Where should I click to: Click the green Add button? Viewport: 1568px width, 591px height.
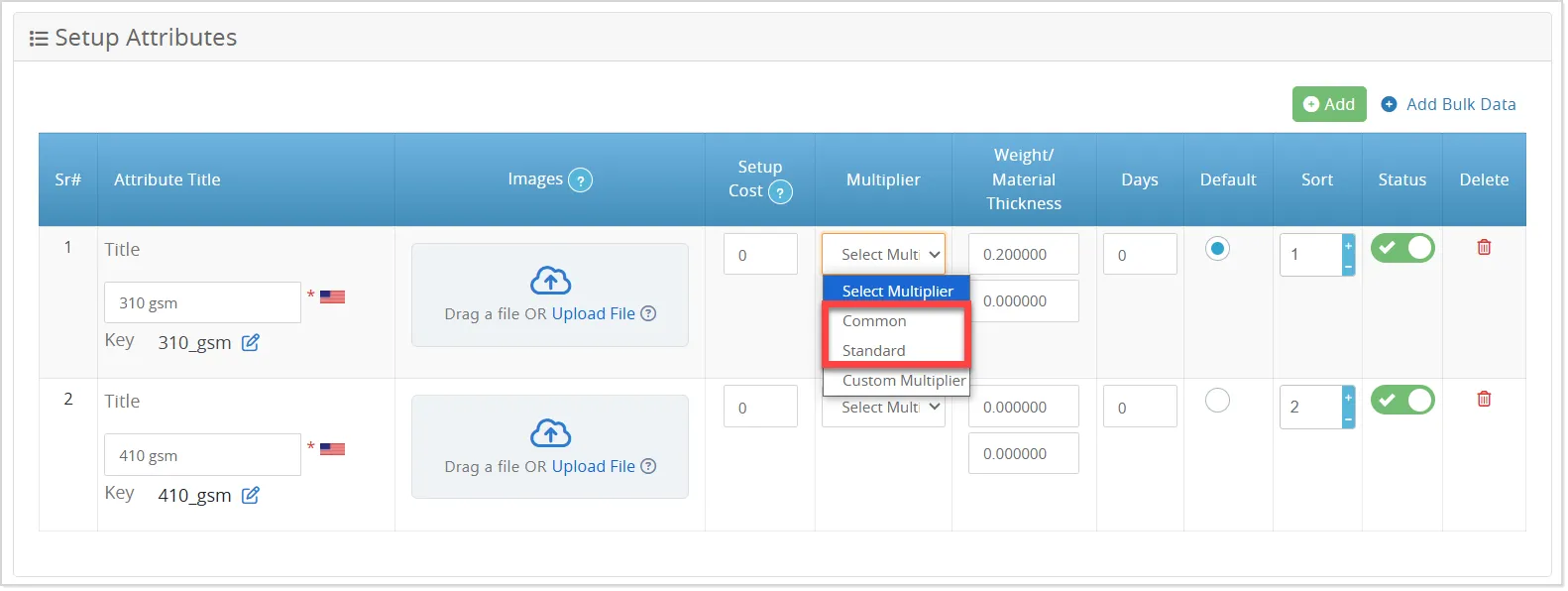click(x=1329, y=104)
